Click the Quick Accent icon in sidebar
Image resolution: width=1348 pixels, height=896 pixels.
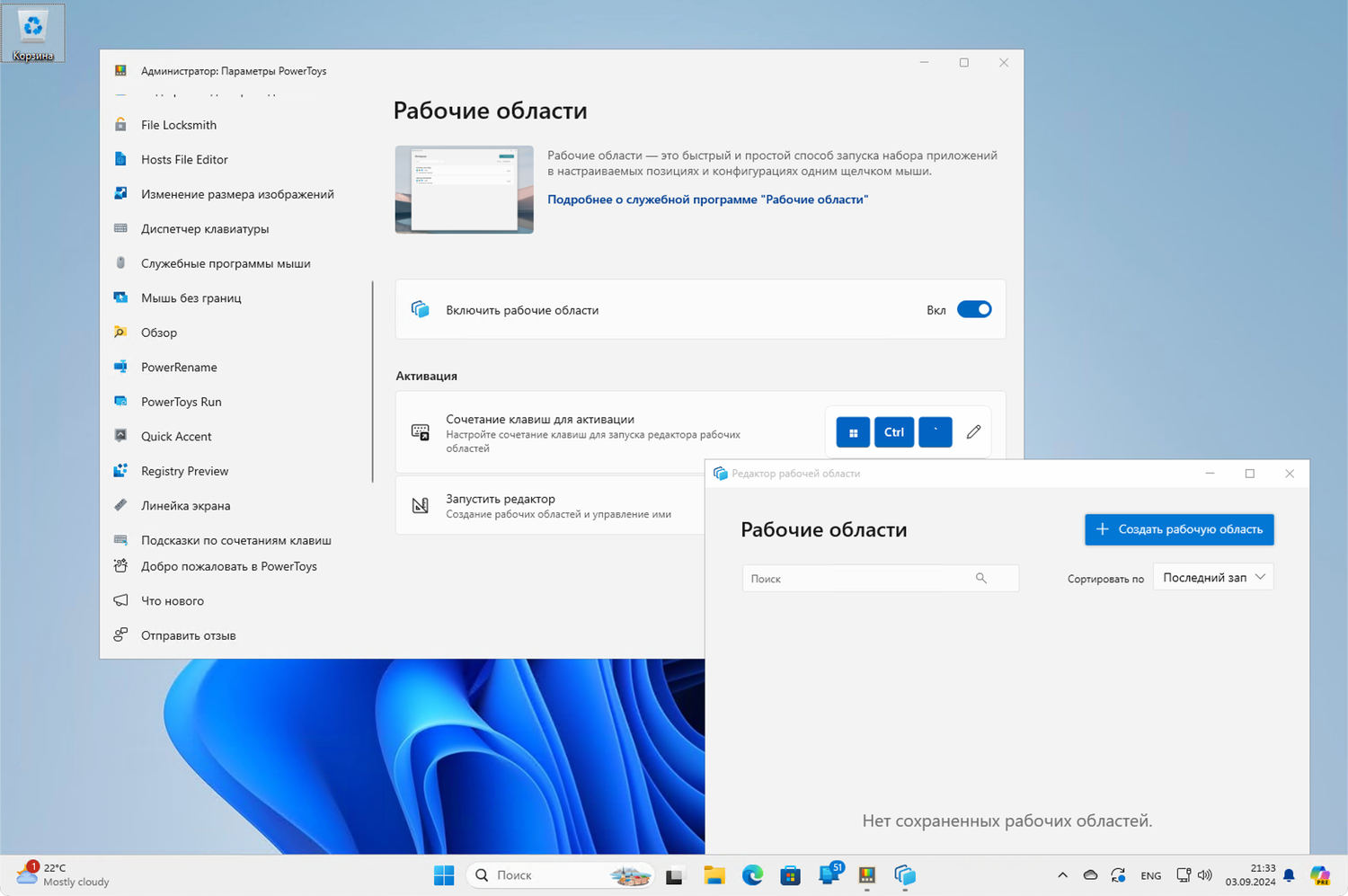(120, 436)
